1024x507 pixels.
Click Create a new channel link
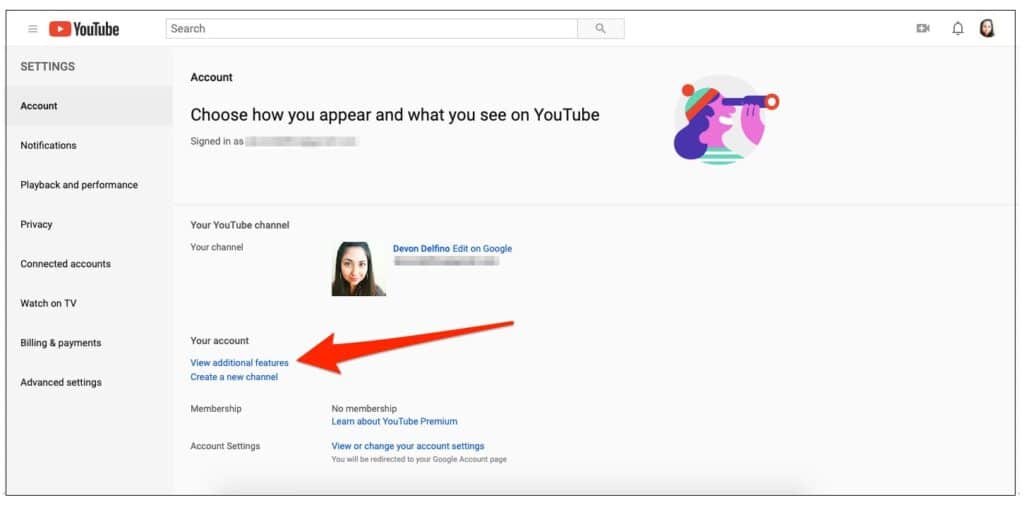pyautogui.click(x=234, y=377)
